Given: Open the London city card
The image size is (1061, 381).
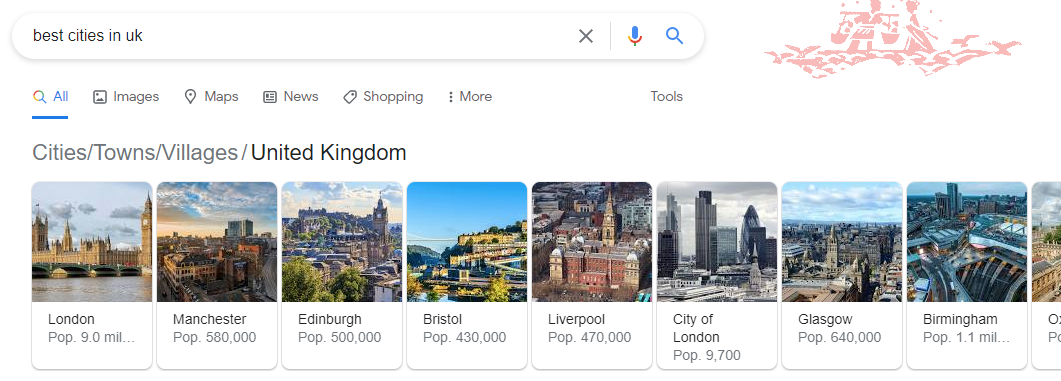Looking at the screenshot, I should click(x=92, y=275).
